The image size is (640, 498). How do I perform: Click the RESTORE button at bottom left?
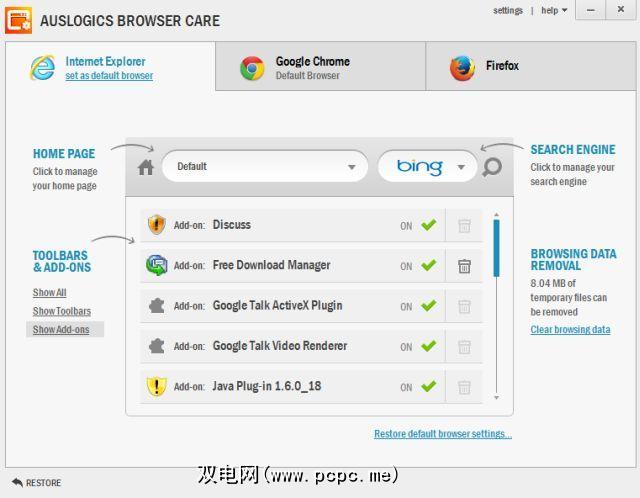tap(36, 482)
